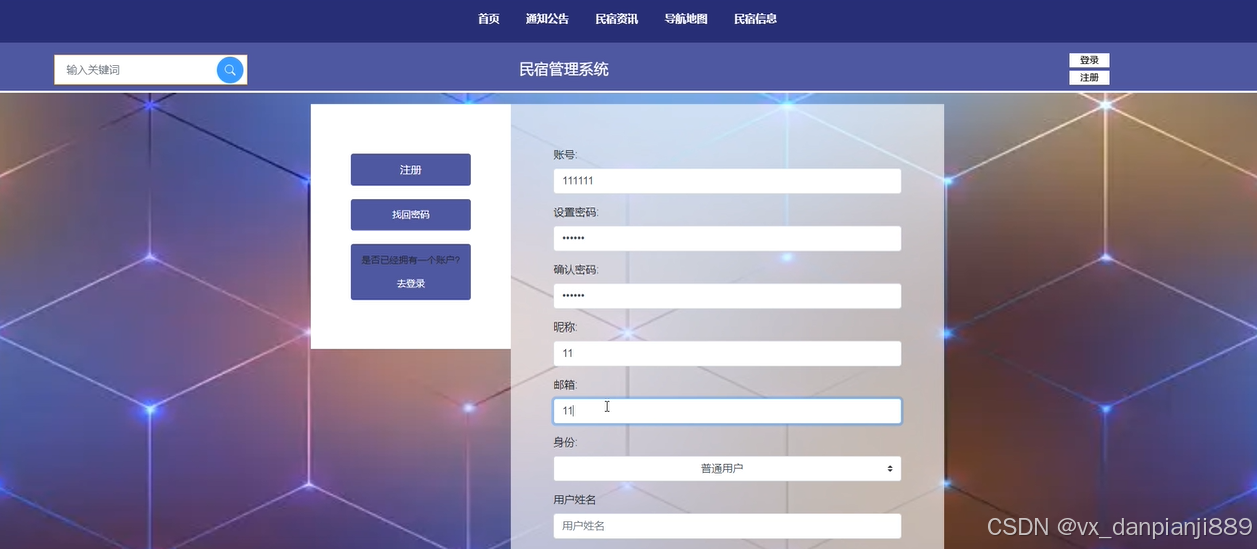Click the 邮箱 input field
Image resolution: width=1257 pixels, height=549 pixels.
pos(727,411)
